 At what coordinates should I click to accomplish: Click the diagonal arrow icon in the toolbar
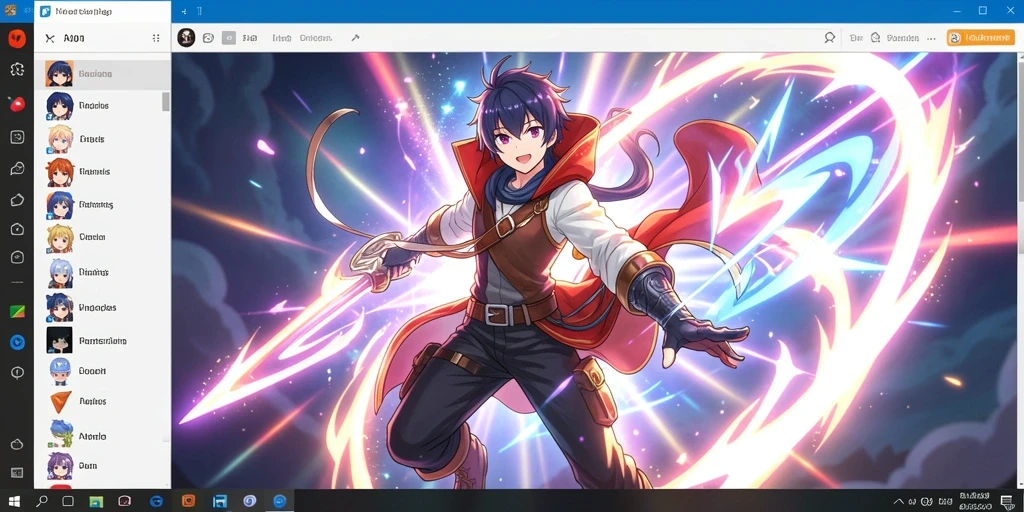355,38
